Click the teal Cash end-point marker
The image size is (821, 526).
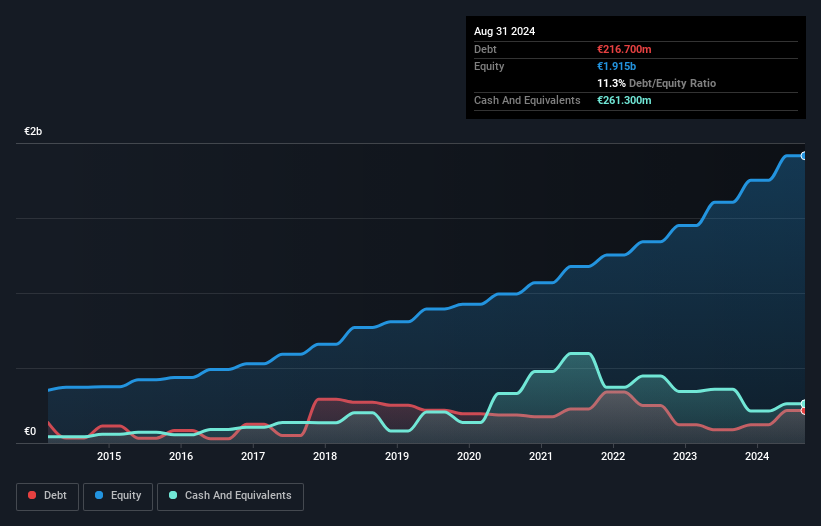pyautogui.click(x=803, y=403)
